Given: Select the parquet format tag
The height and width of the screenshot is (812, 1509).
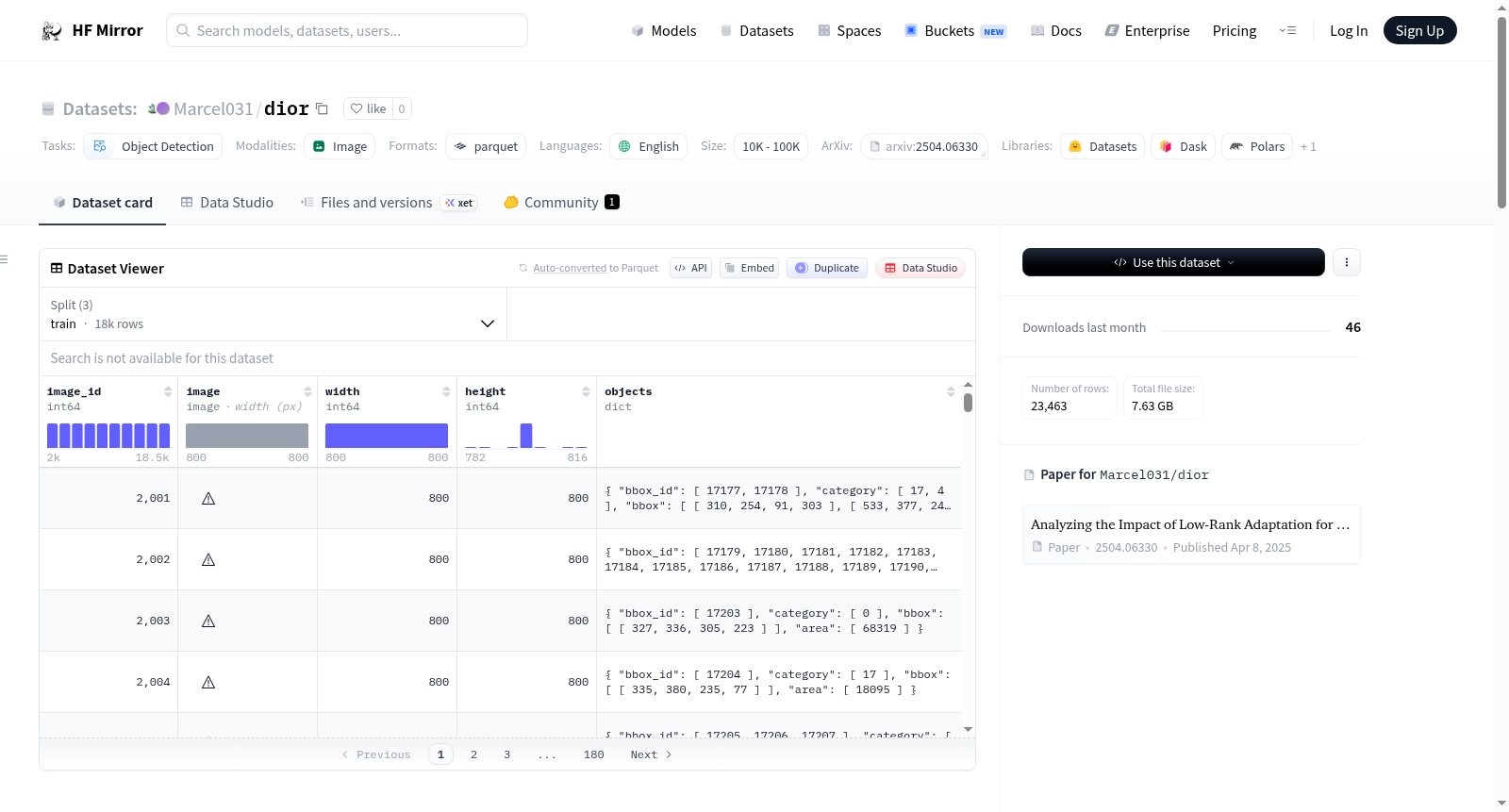Looking at the screenshot, I should [x=486, y=147].
